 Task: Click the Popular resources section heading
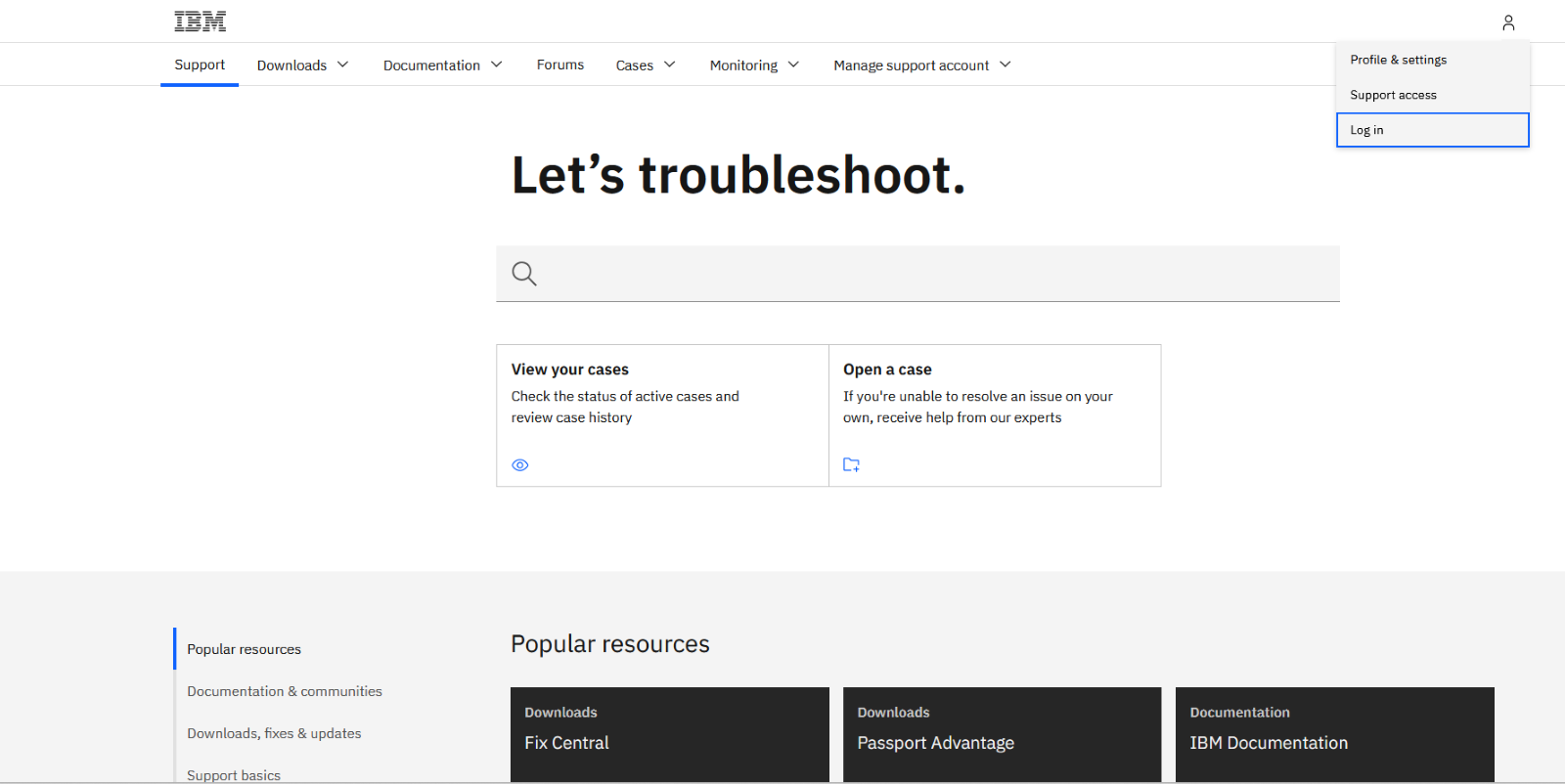pyautogui.click(x=610, y=644)
